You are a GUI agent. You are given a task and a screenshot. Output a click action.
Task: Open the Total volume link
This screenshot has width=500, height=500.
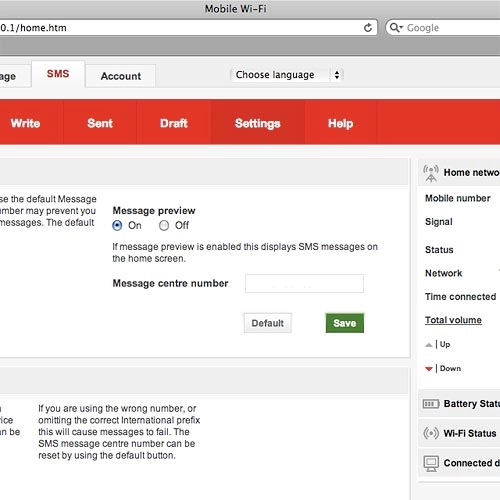453,320
